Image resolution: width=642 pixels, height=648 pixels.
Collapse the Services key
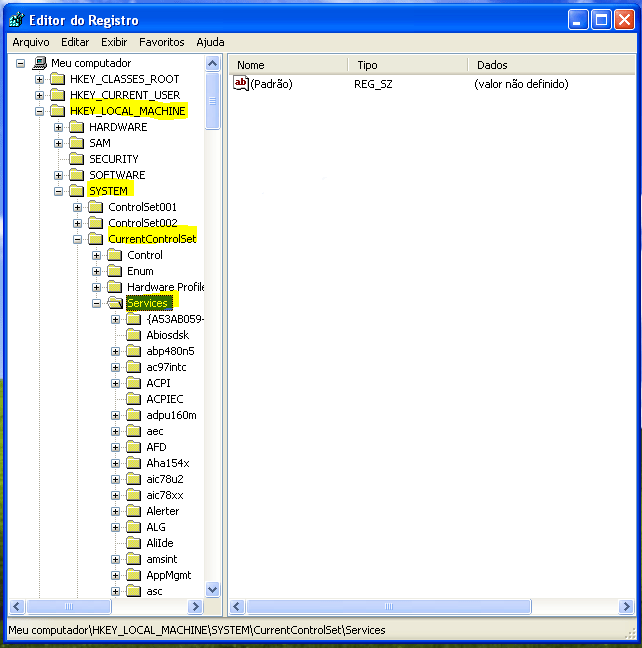tap(97, 303)
